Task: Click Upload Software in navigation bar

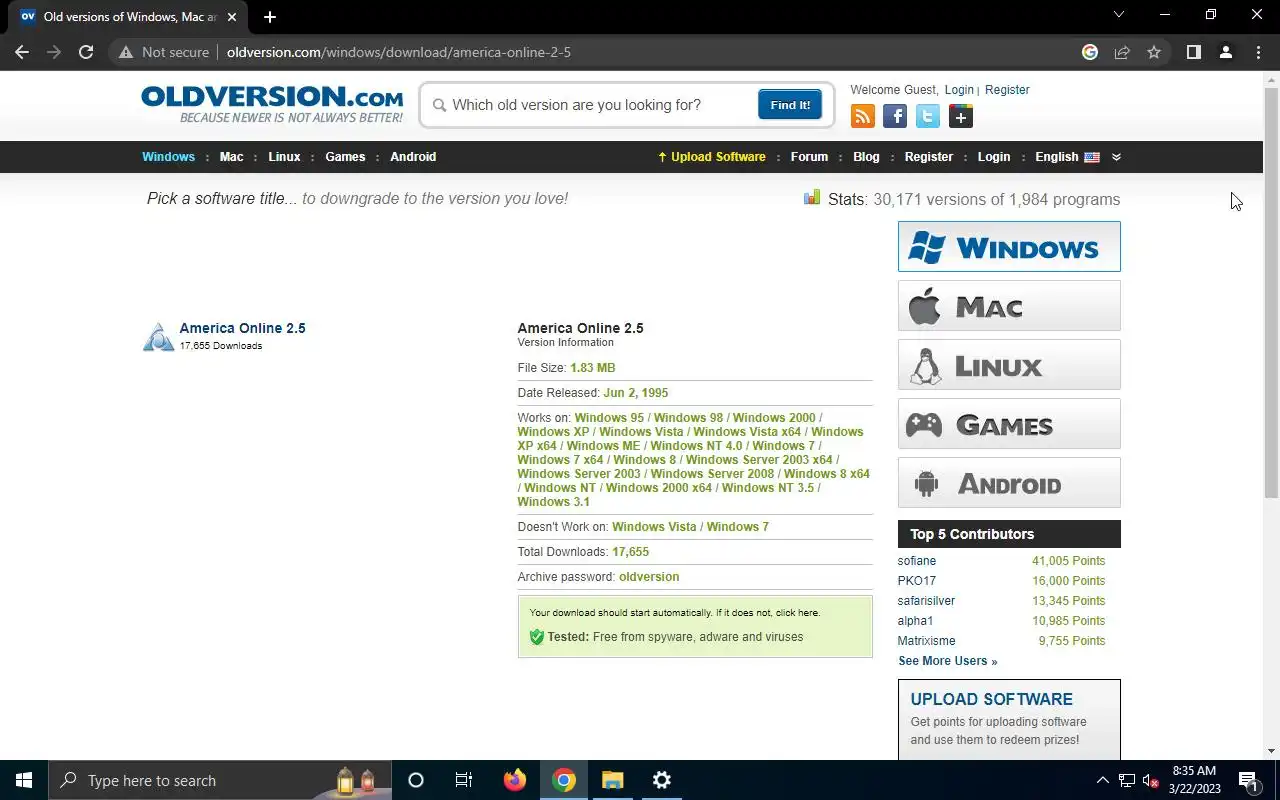Action: [712, 157]
